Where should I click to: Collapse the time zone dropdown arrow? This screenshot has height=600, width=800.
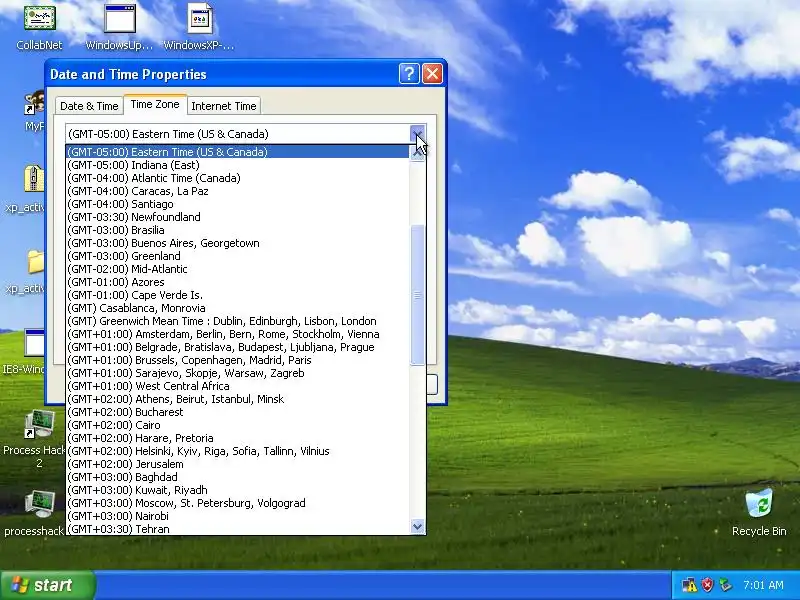pos(417,134)
